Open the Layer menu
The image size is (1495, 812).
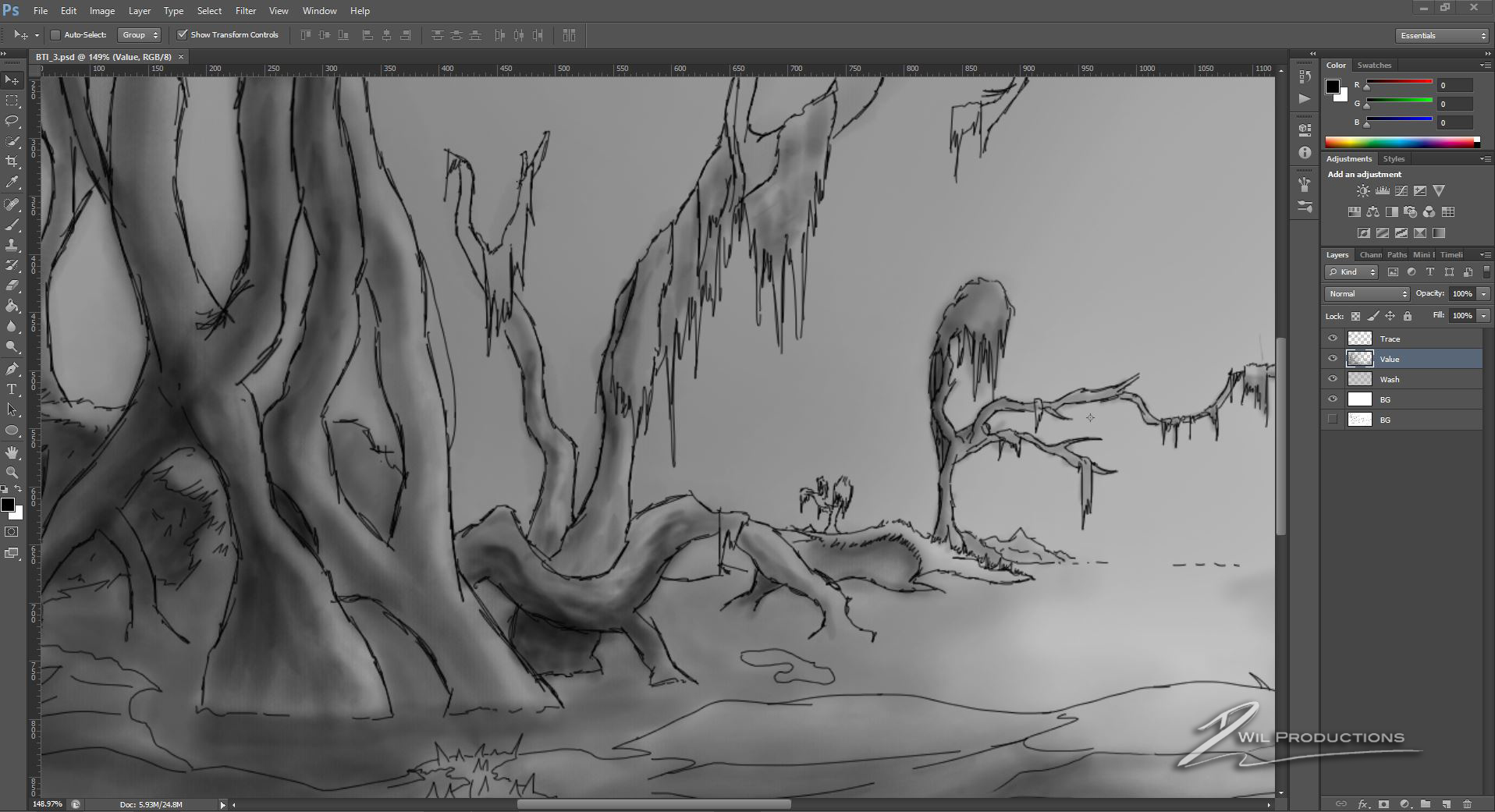140,11
